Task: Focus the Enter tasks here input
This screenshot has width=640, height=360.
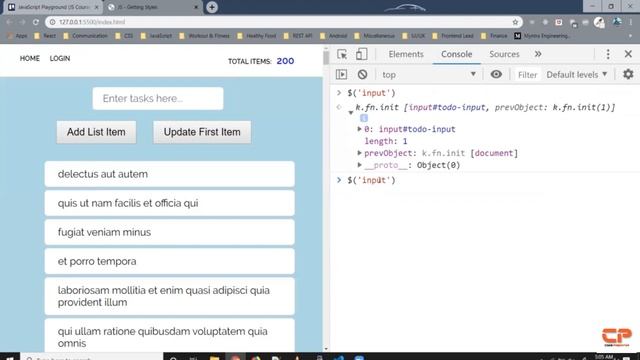Action: 158,98
